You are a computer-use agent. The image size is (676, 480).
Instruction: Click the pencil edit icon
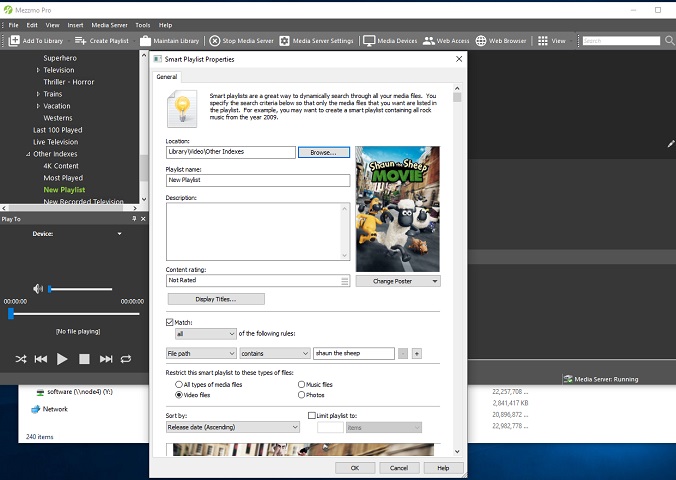pyautogui.click(x=671, y=144)
